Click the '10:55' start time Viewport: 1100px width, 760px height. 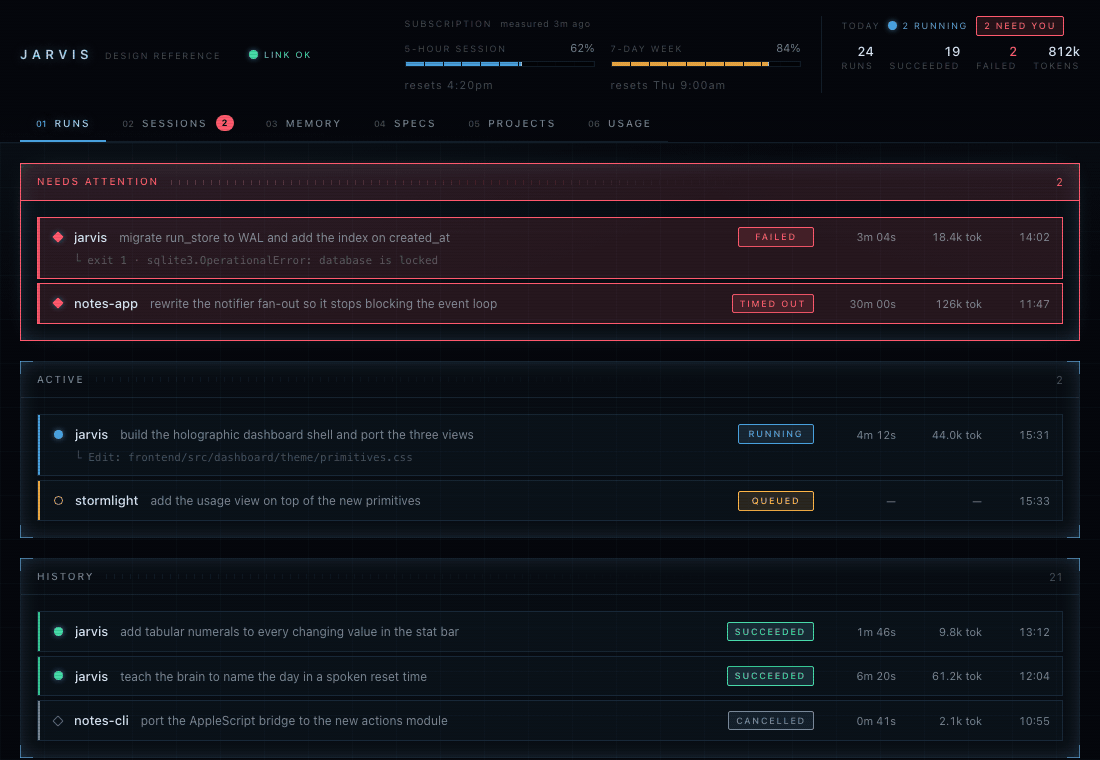(1035, 721)
